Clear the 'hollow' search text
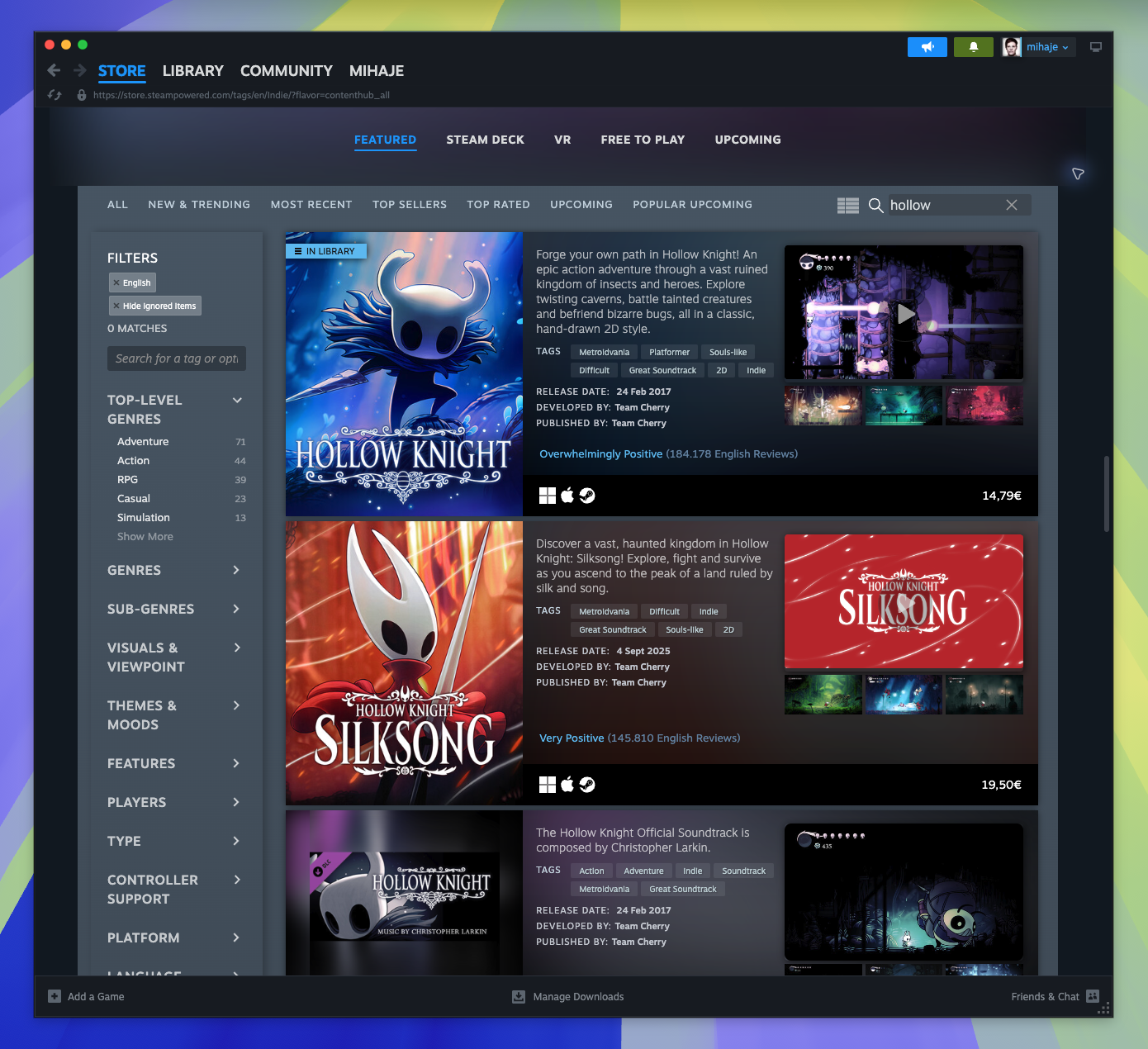This screenshot has width=1148, height=1049. [x=1012, y=205]
